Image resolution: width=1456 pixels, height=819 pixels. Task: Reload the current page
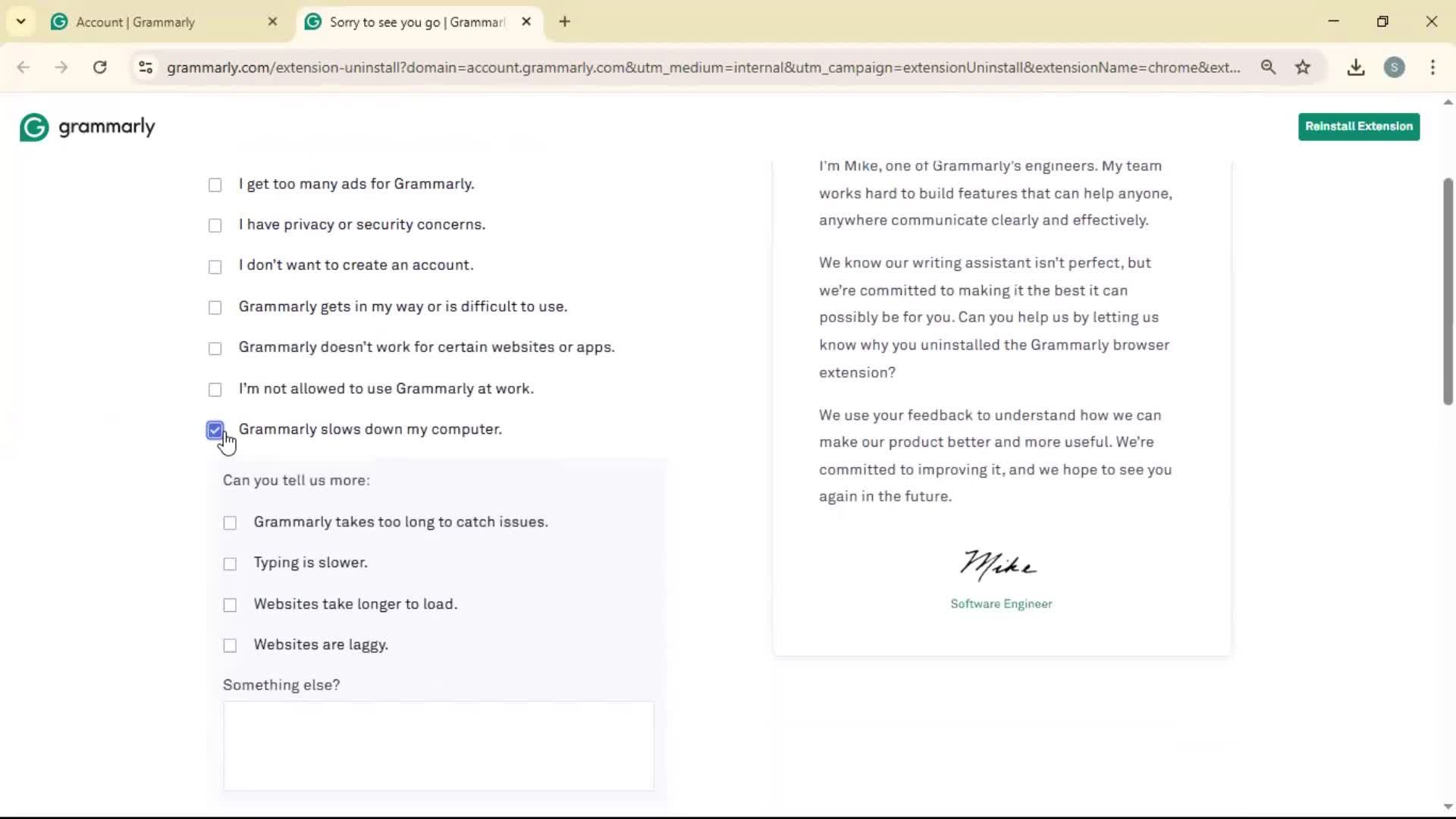[x=99, y=67]
